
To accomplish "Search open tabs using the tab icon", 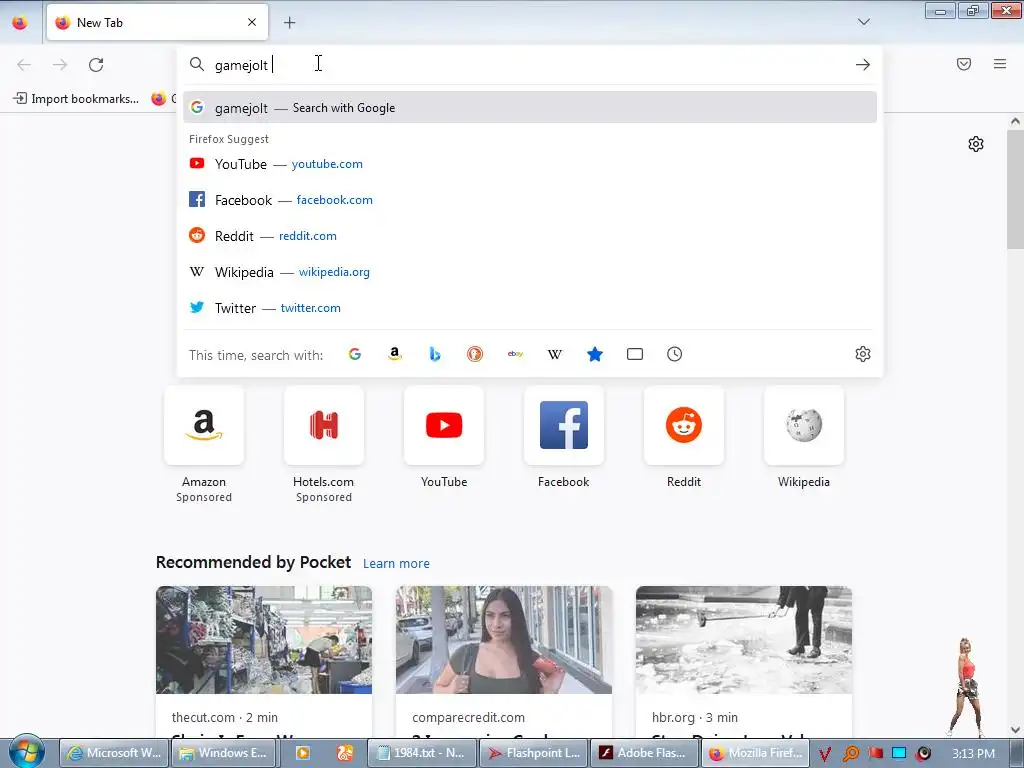I will click(x=635, y=354).
